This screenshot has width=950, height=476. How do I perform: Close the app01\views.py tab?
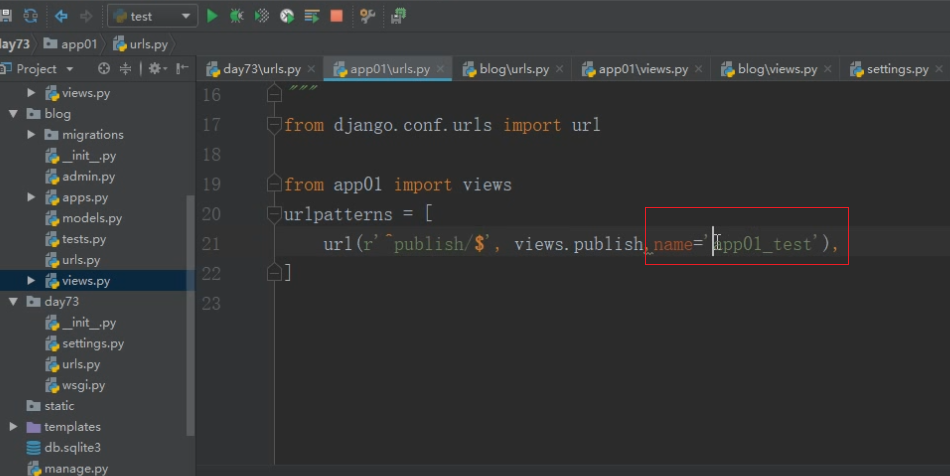(699, 69)
